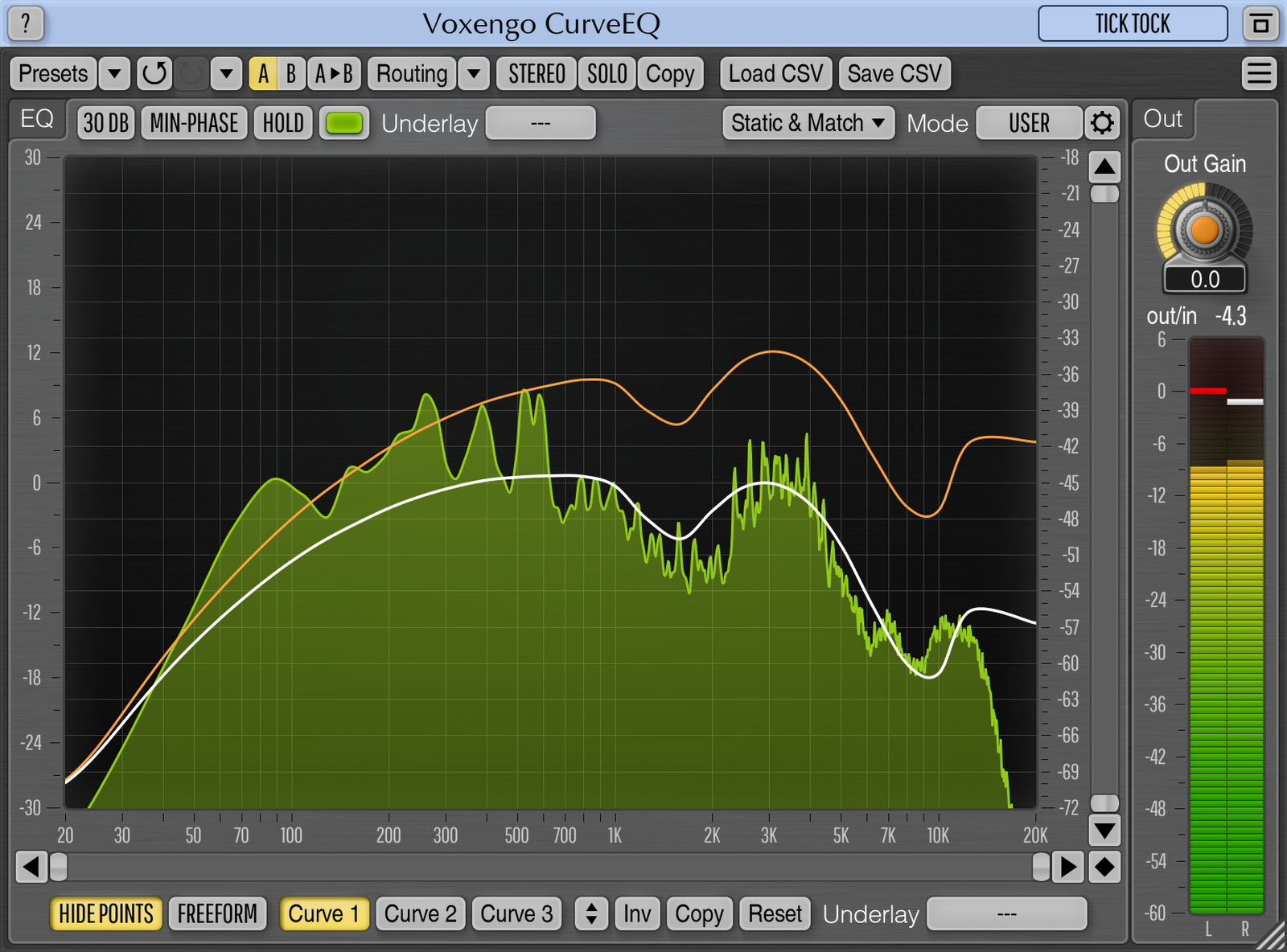Viewport: 1287px width, 952px height.
Task: Switch to Curve 2
Action: coord(420,913)
